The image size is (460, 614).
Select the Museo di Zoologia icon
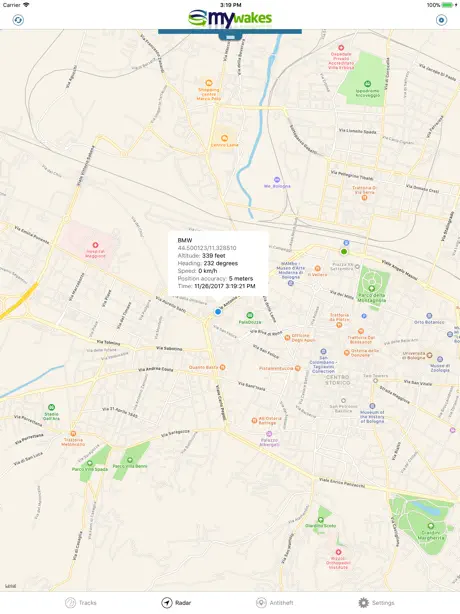(440, 359)
